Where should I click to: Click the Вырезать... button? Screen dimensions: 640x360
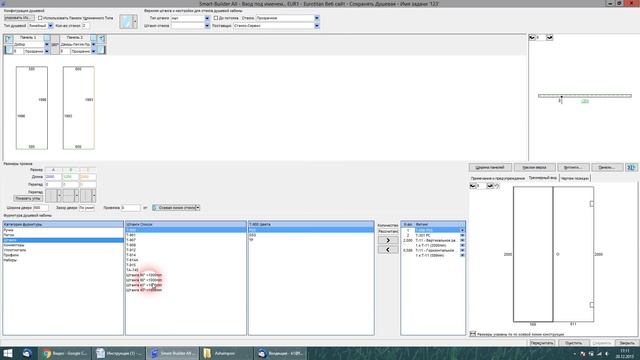[573, 167]
